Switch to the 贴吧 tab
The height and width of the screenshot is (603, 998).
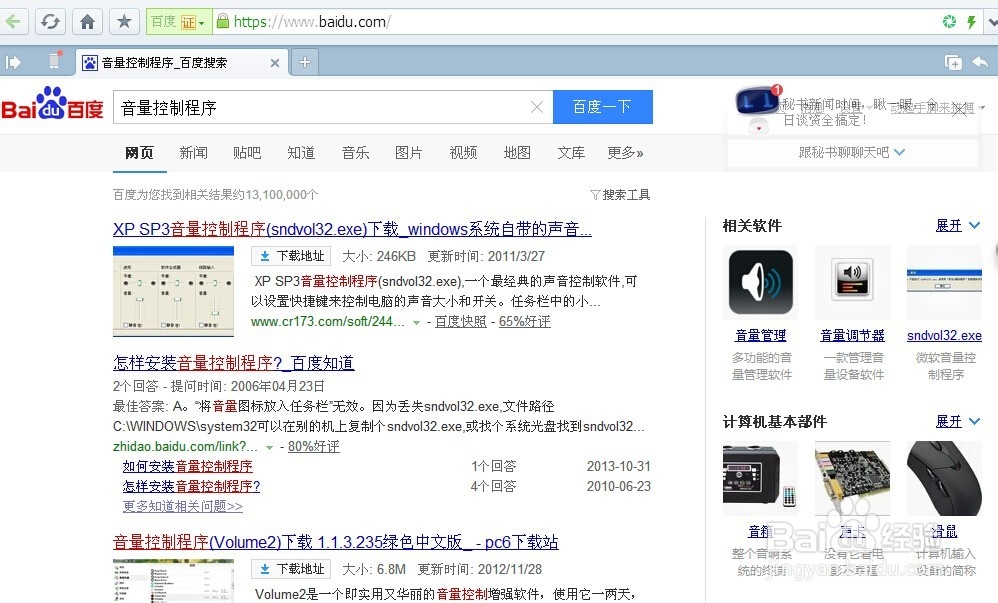click(x=247, y=153)
